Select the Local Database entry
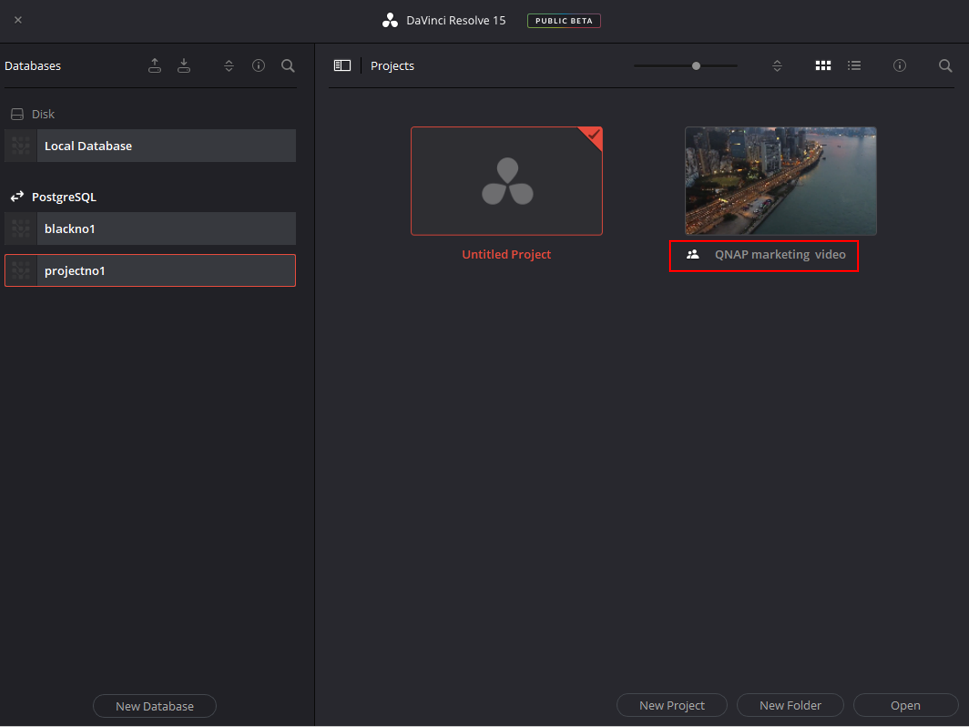969x727 pixels. [x=150, y=146]
